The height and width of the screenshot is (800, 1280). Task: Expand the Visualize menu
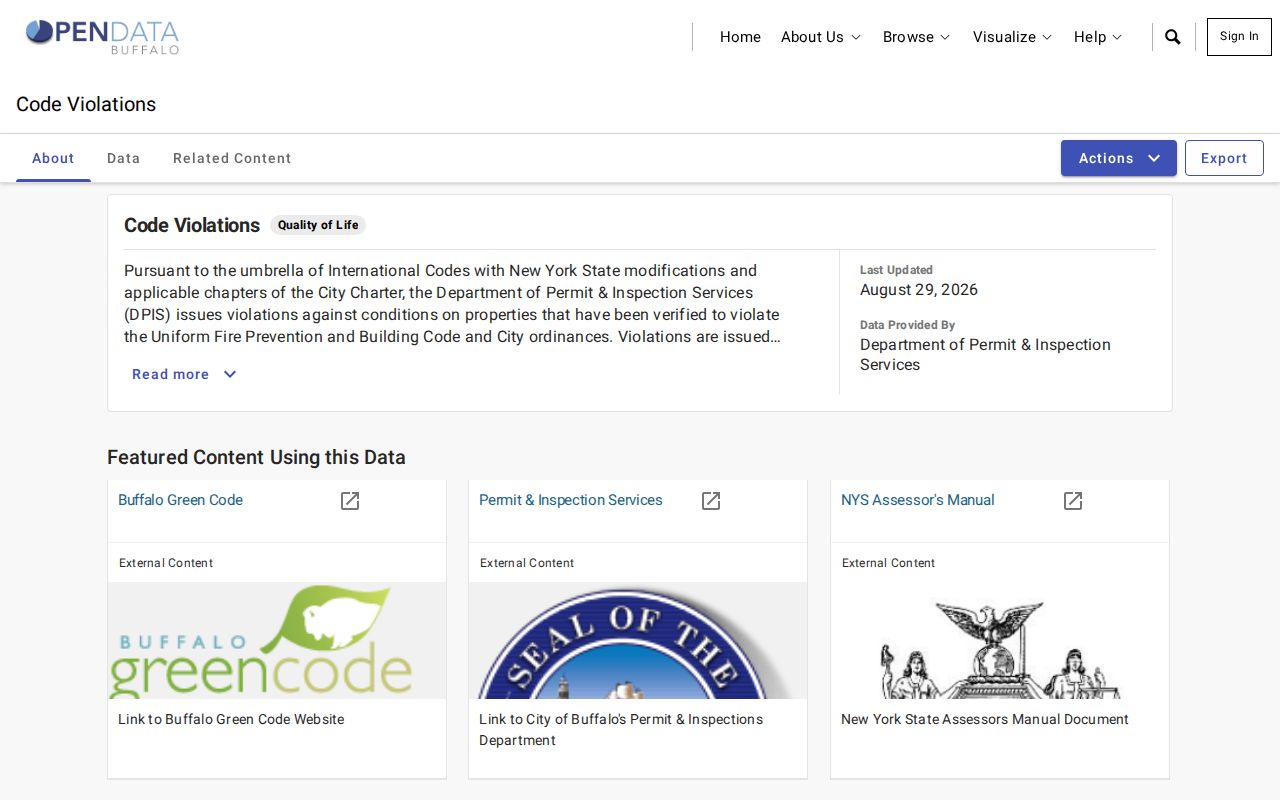click(1013, 37)
